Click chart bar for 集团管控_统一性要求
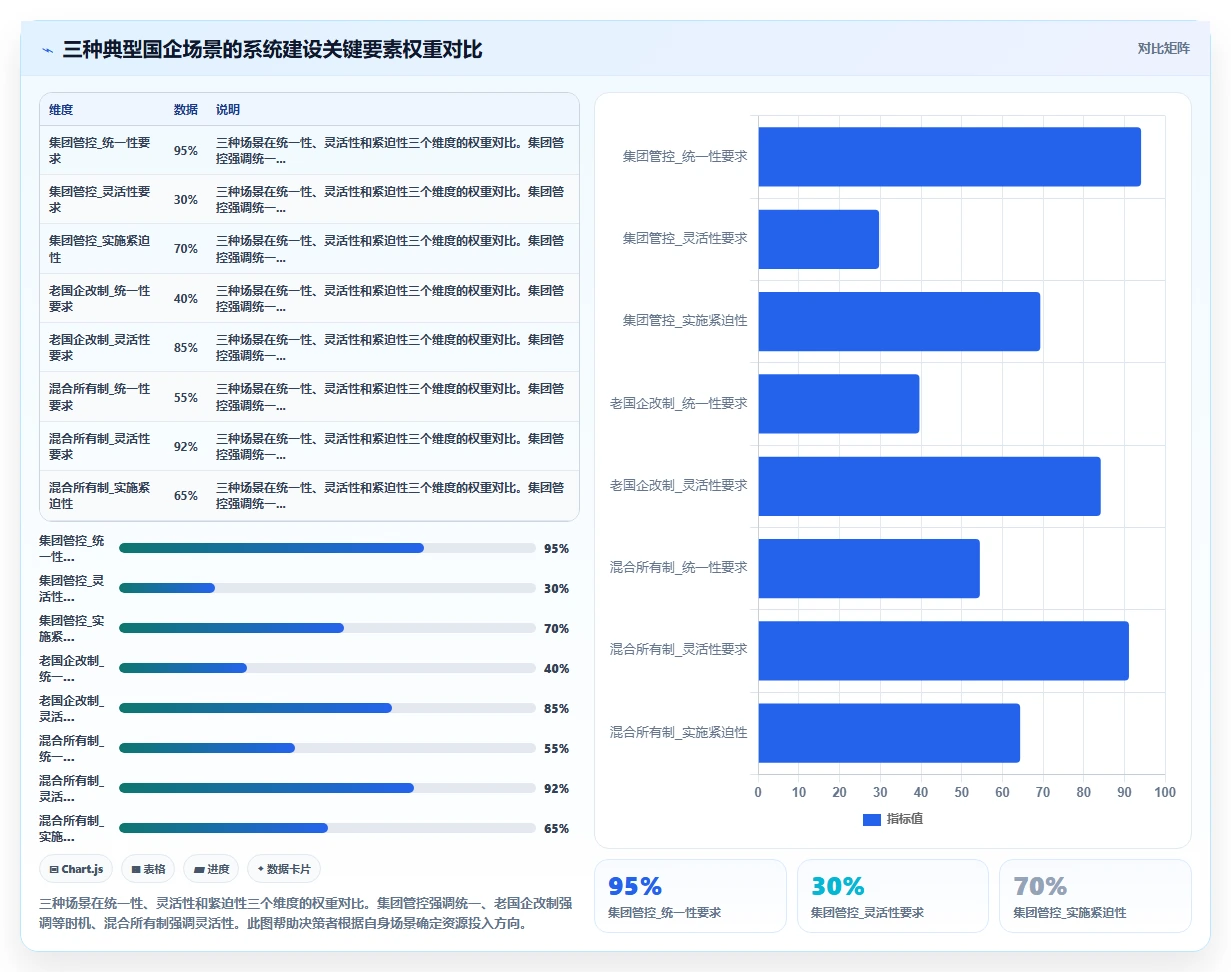 (x=949, y=157)
